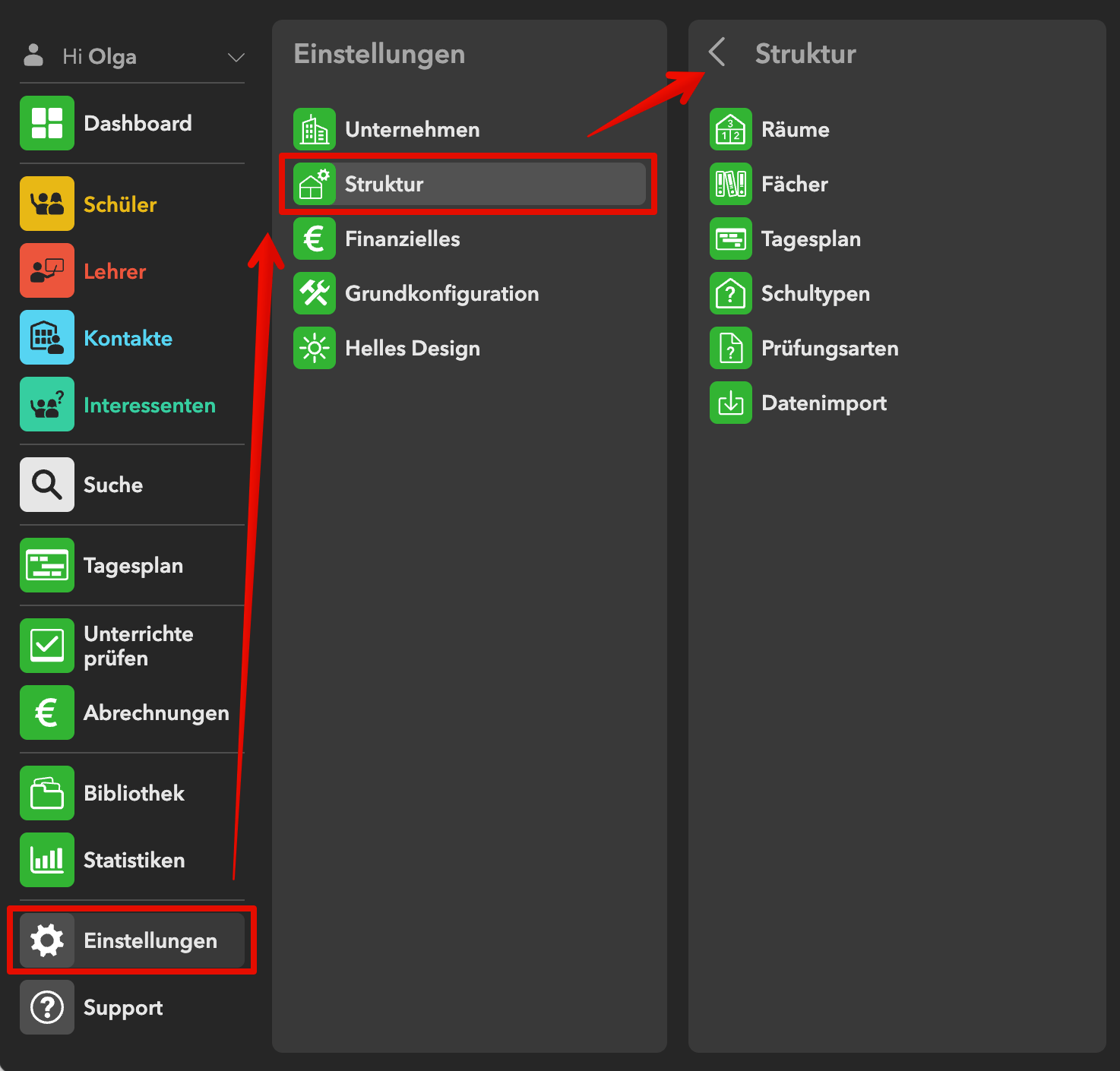Open Dashboard menu label
This screenshot has width=1120, height=1071.
click(x=138, y=123)
